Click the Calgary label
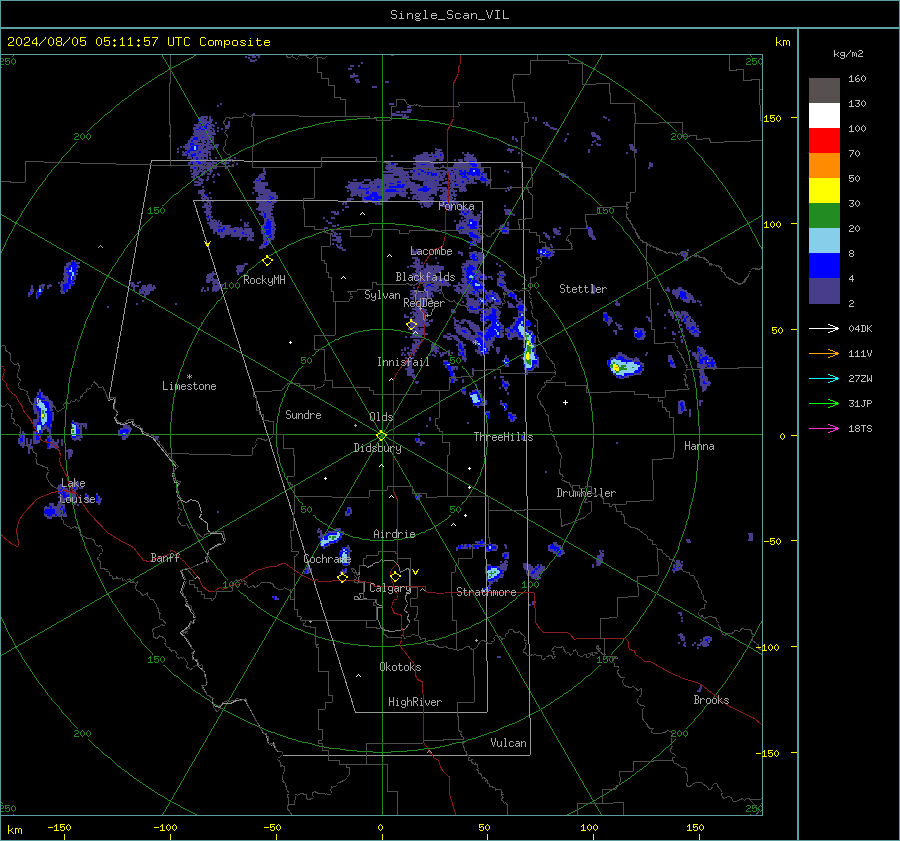 [x=390, y=588]
